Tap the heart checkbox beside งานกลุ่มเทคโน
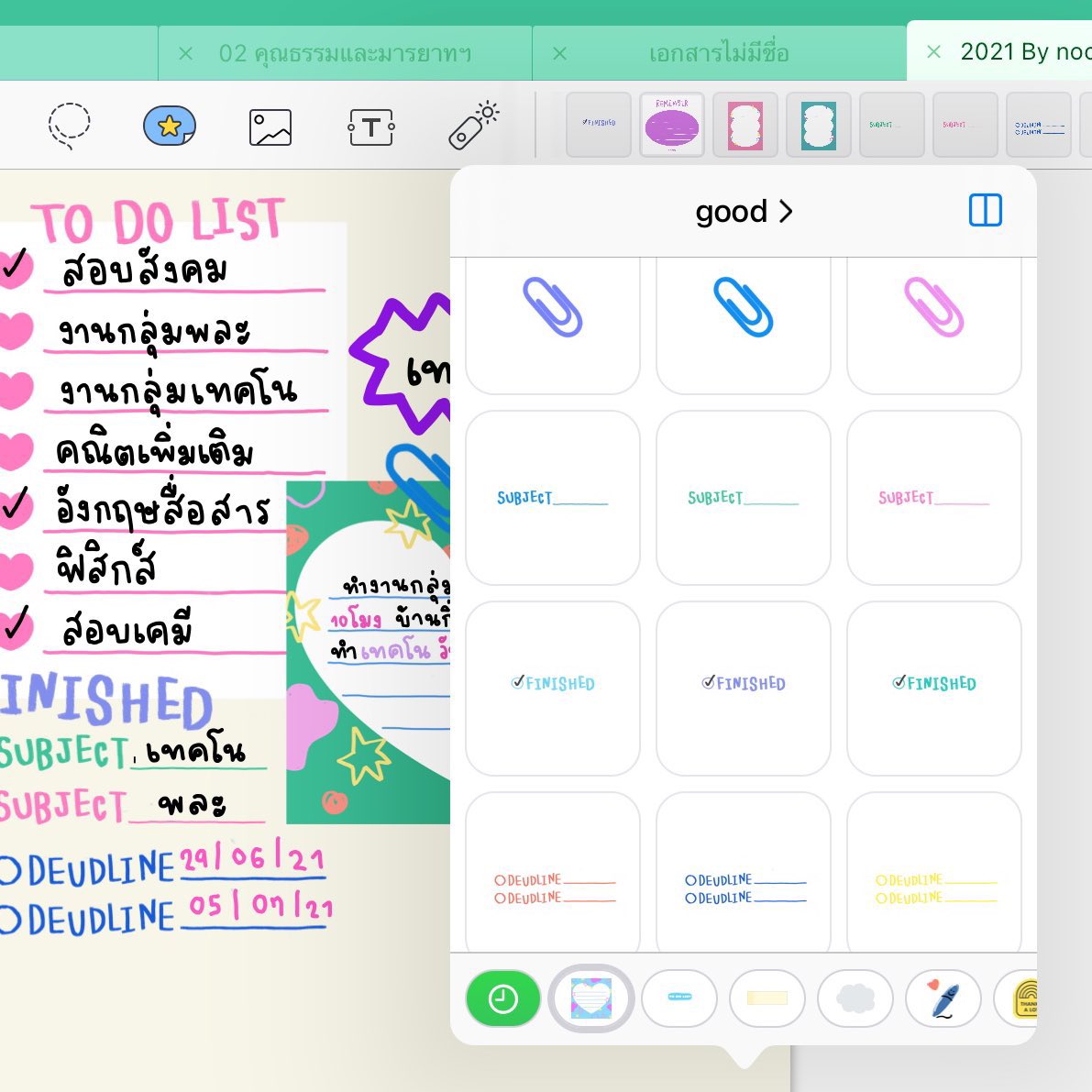This screenshot has height=1092, width=1092. coord(16,390)
